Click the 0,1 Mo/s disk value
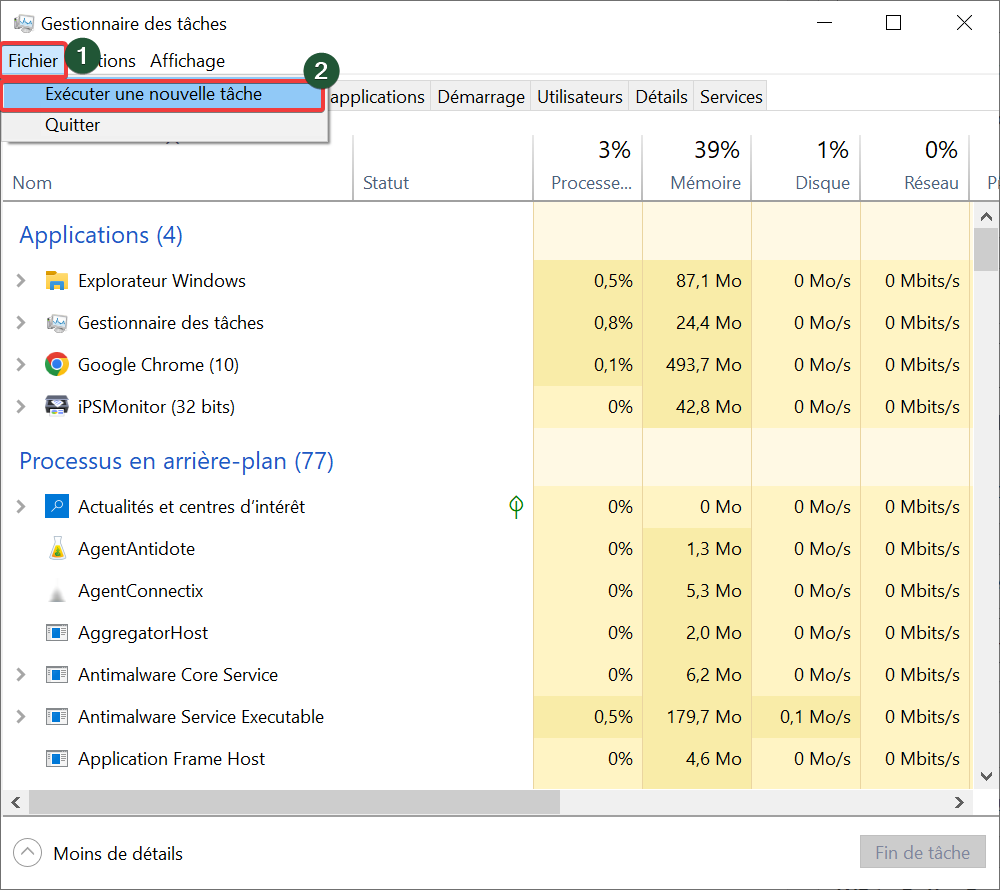The width and height of the screenshot is (1000, 890). (x=815, y=717)
